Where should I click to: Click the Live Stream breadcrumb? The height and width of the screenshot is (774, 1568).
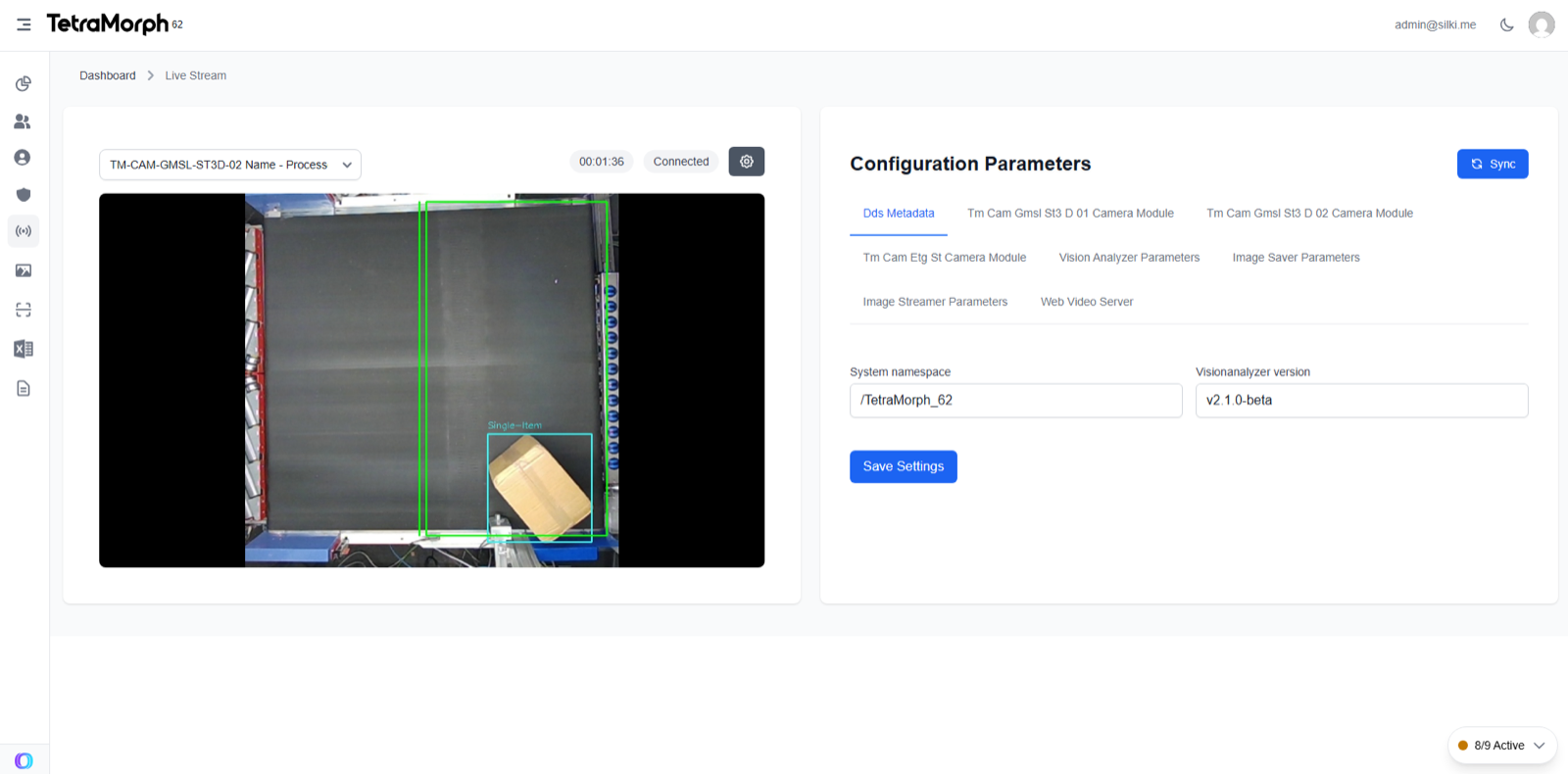pos(196,75)
